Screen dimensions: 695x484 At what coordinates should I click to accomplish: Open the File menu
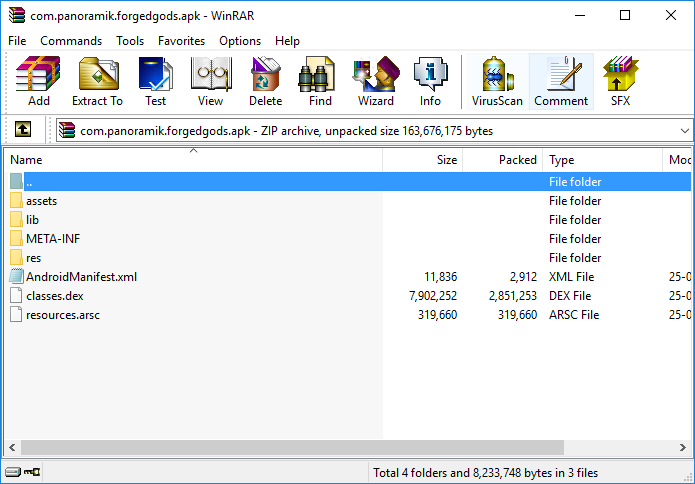(x=17, y=41)
